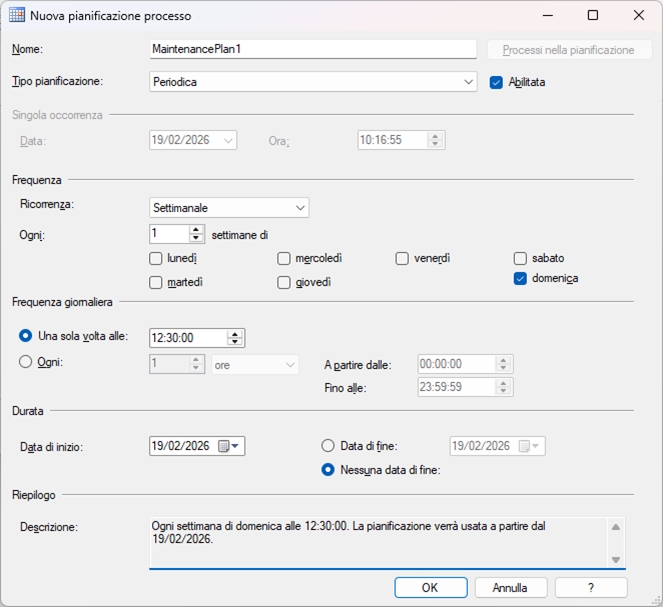Increase the 12:30:00 execution time
Screen dimensions: 663x607
pos(235,333)
